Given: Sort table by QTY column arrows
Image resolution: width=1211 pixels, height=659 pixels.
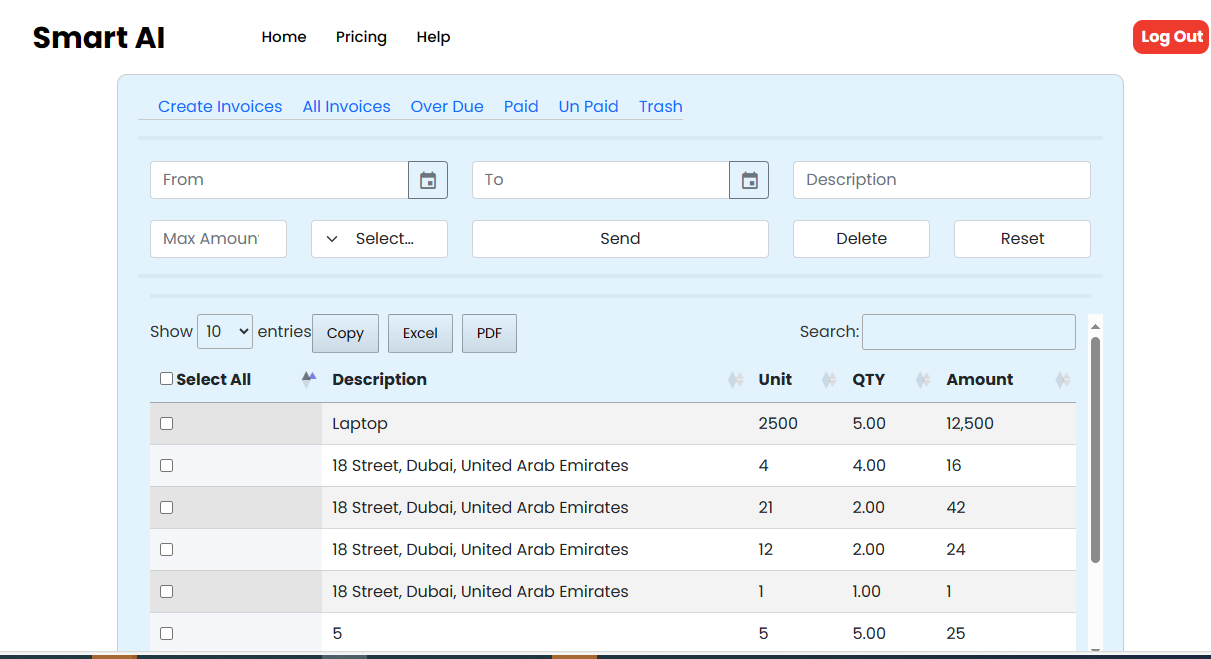Looking at the screenshot, I should [x=923, y=380].
